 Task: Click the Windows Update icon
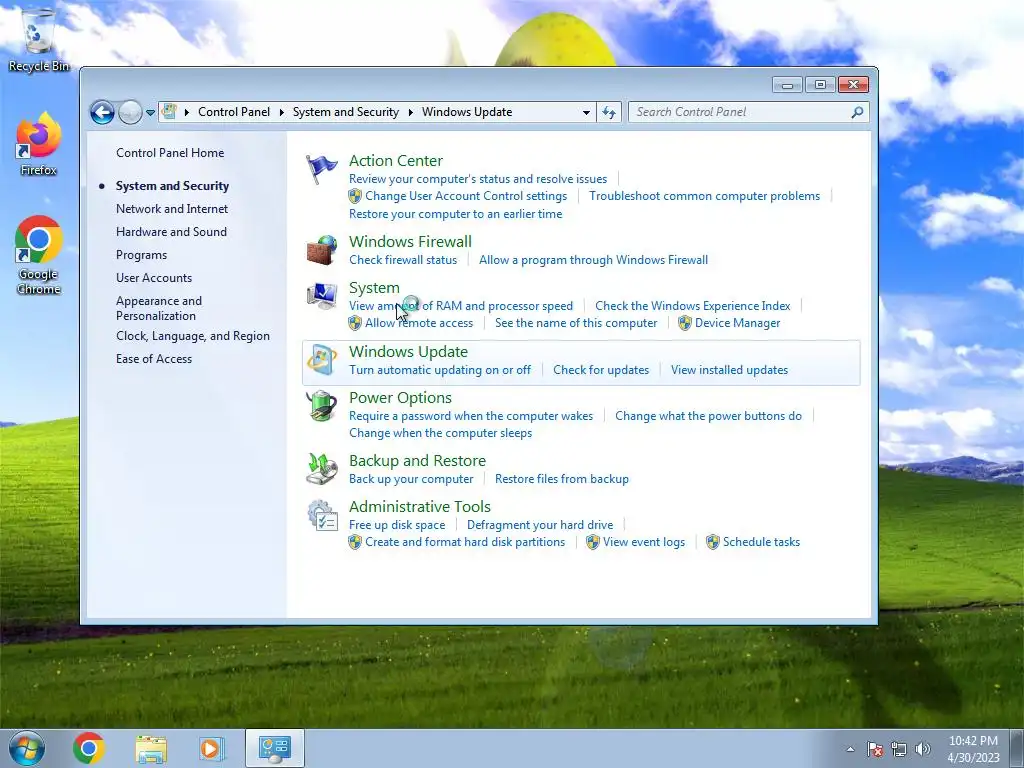pyautogui.click(x=322, y=360)
